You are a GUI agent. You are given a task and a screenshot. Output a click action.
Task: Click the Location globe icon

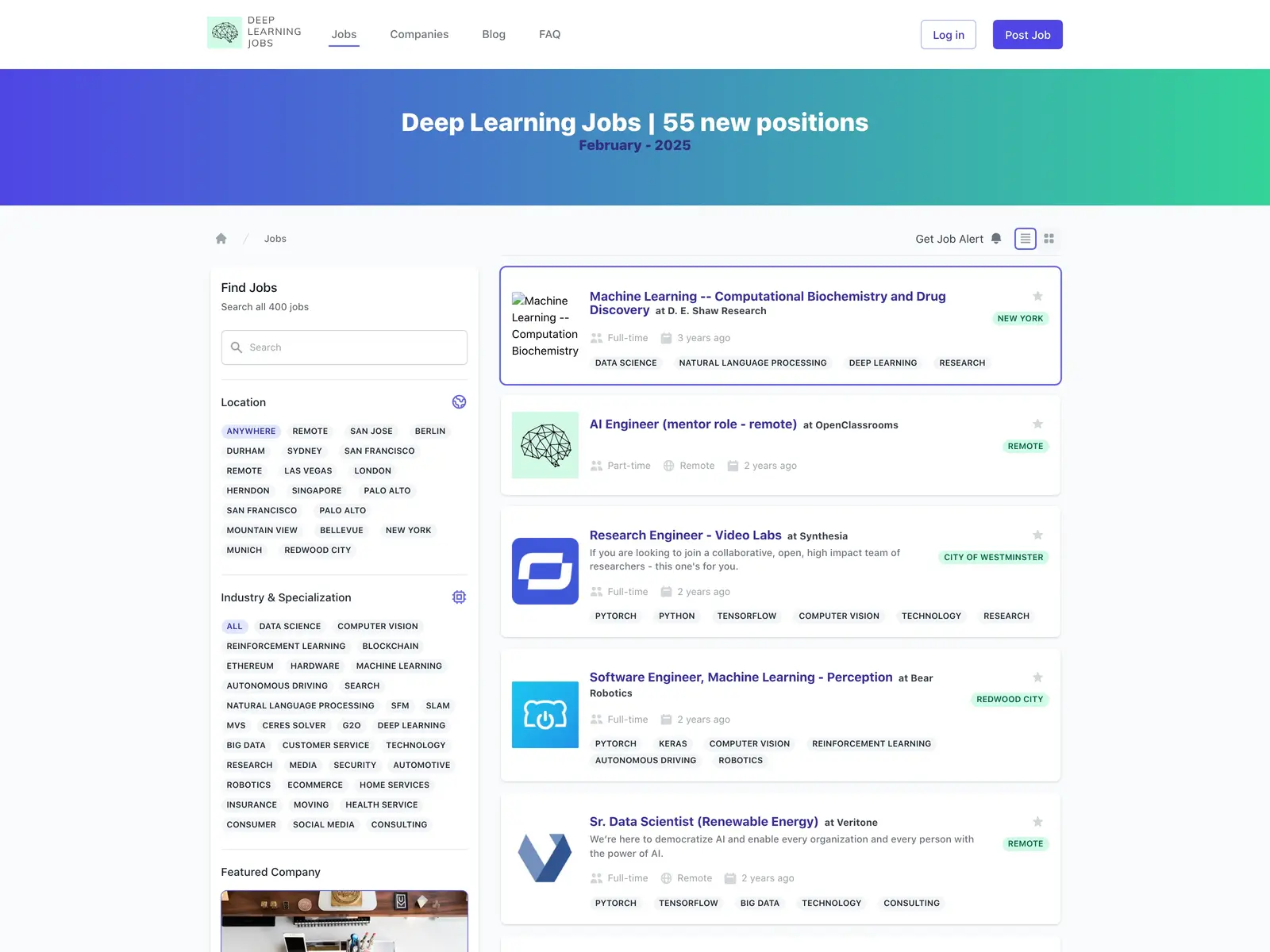(459, 402)
